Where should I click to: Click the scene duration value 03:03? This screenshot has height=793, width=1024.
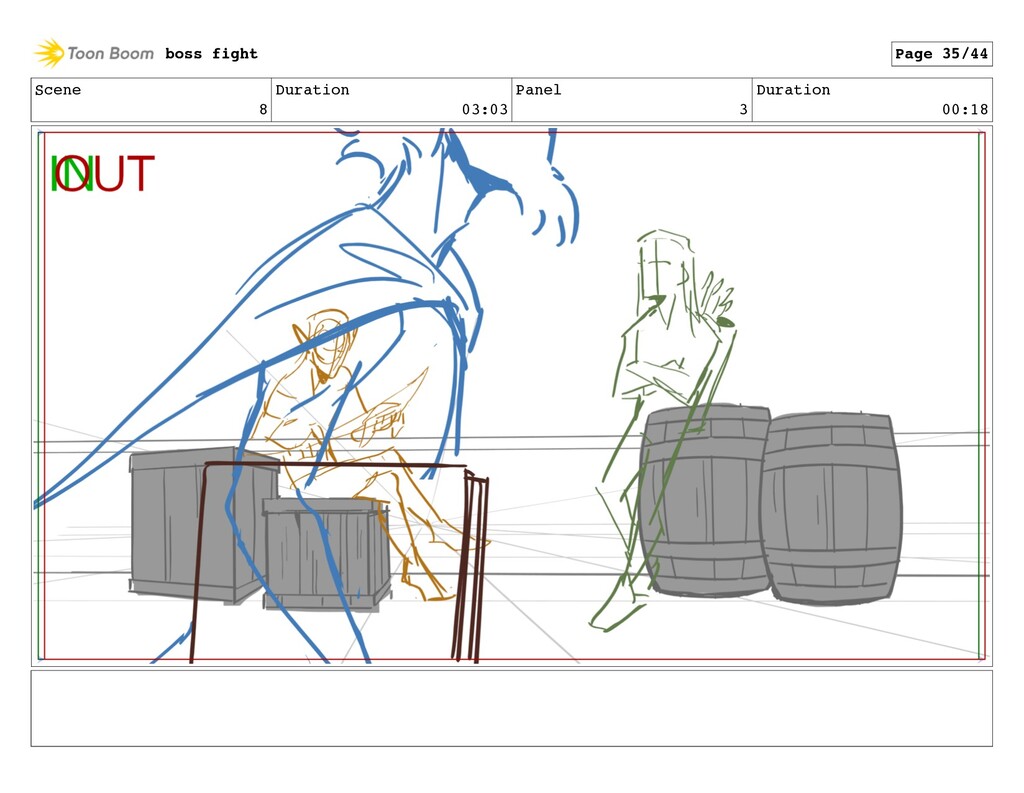(485, 109)
